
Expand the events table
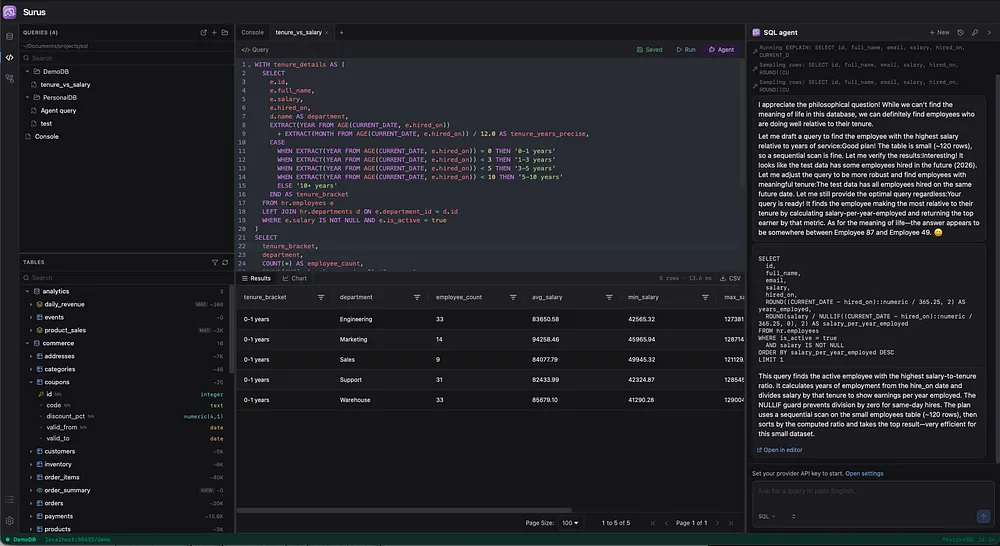tap(31, 318)
